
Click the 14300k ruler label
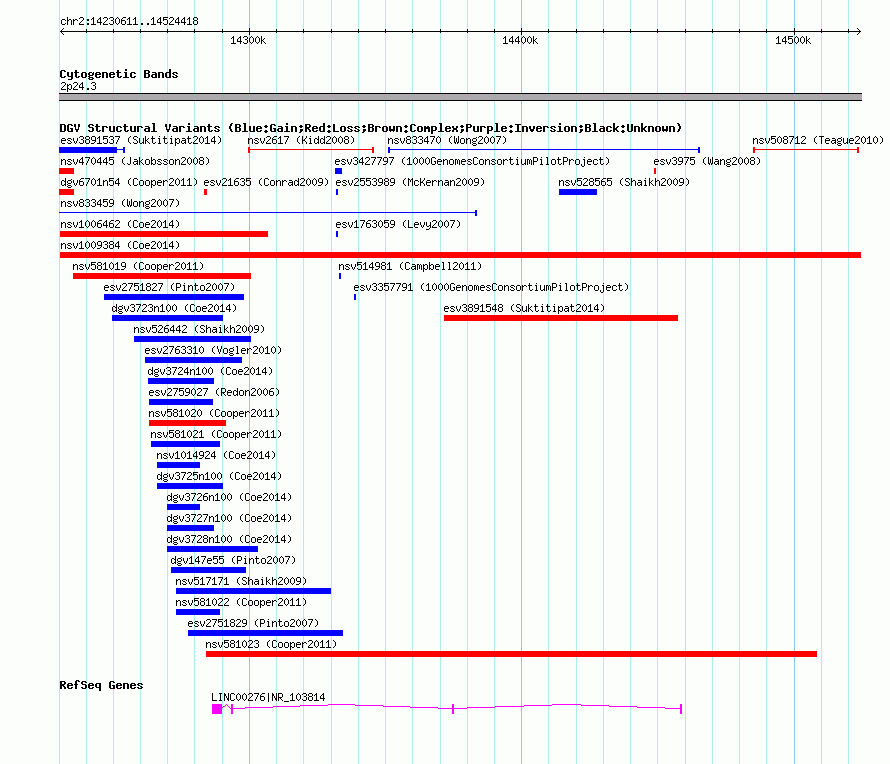(x=248, y=40)
